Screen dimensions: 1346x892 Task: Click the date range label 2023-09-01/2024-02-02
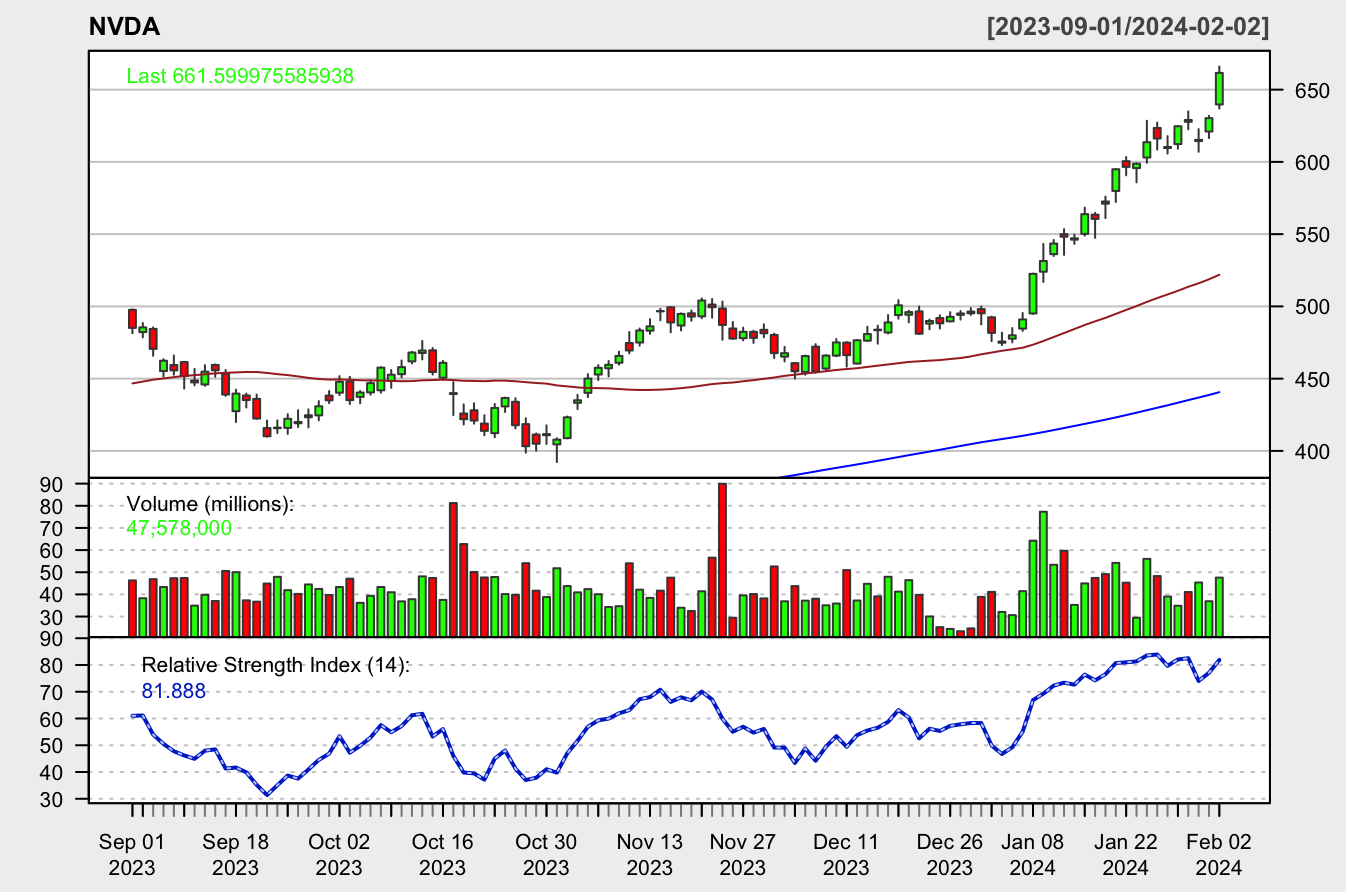click(1128, 27)
